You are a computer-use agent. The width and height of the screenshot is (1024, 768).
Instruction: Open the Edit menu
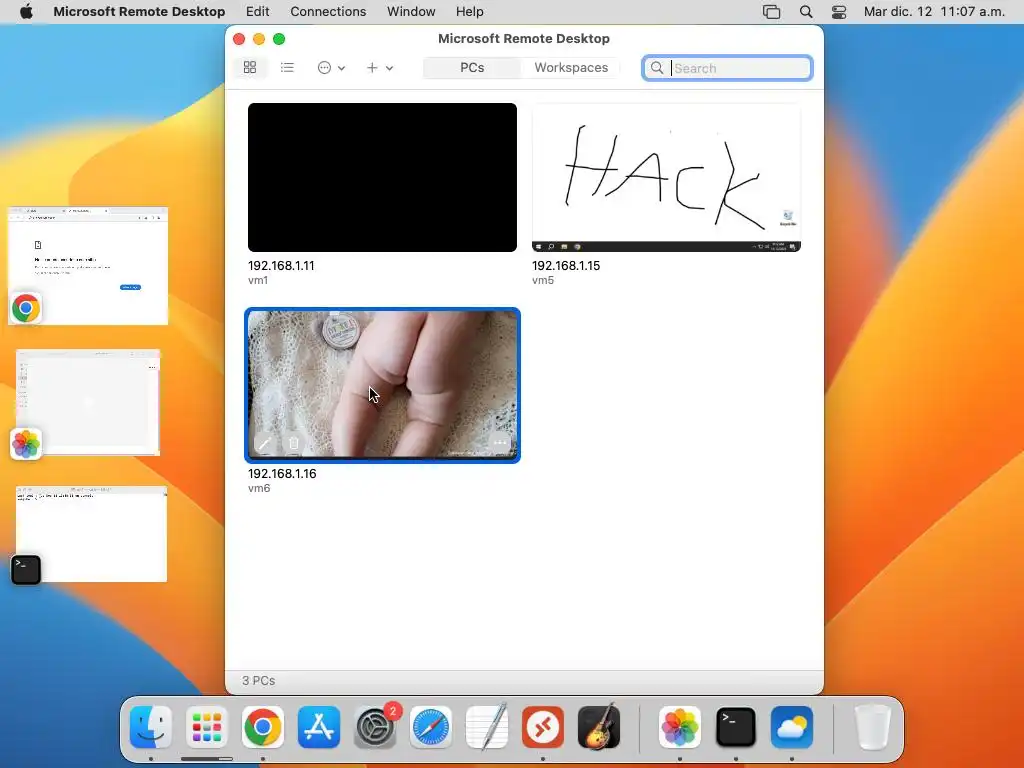257,12
